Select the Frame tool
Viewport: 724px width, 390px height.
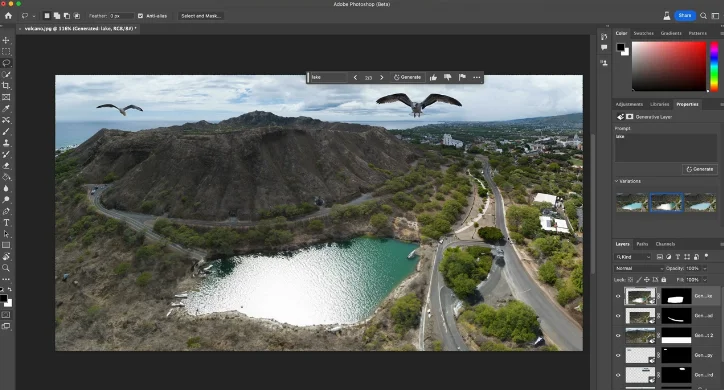tap(6, 97)
